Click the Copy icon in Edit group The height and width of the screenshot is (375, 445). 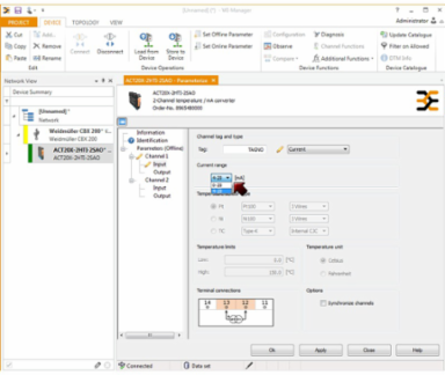click(x=9, y=46)
